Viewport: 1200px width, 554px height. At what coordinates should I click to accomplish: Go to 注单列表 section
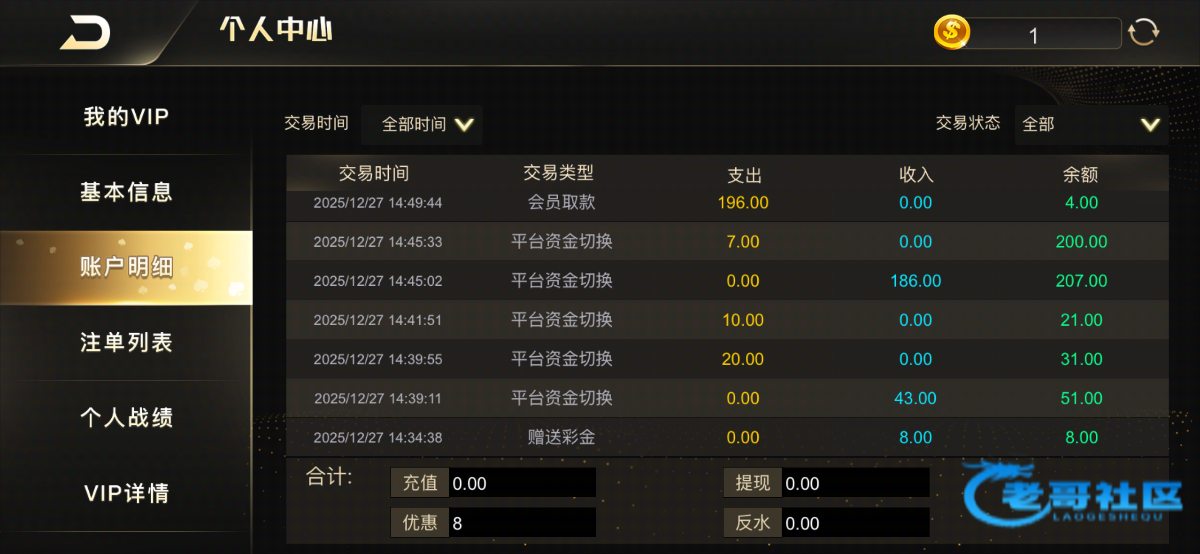tap(126, 342)
